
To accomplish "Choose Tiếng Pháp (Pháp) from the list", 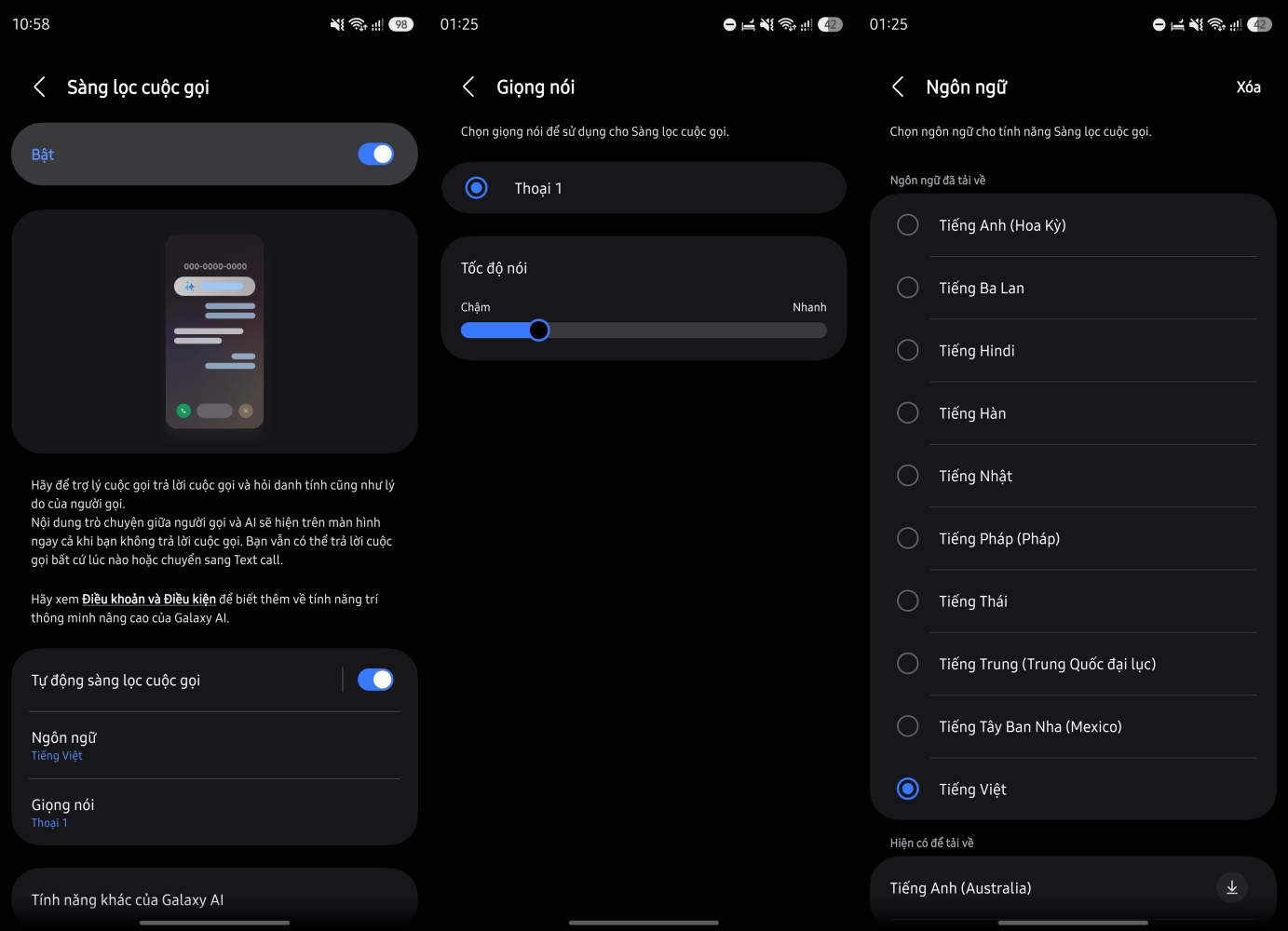I will (x=907, y=538).
